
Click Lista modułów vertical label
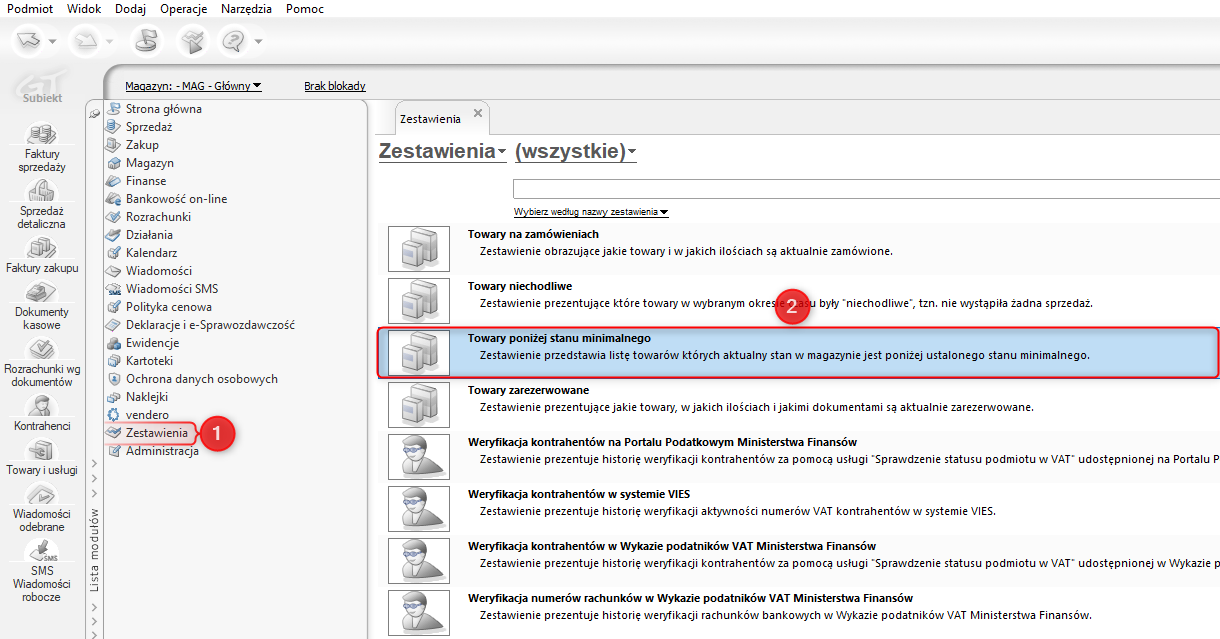click(x=95, y=550)
